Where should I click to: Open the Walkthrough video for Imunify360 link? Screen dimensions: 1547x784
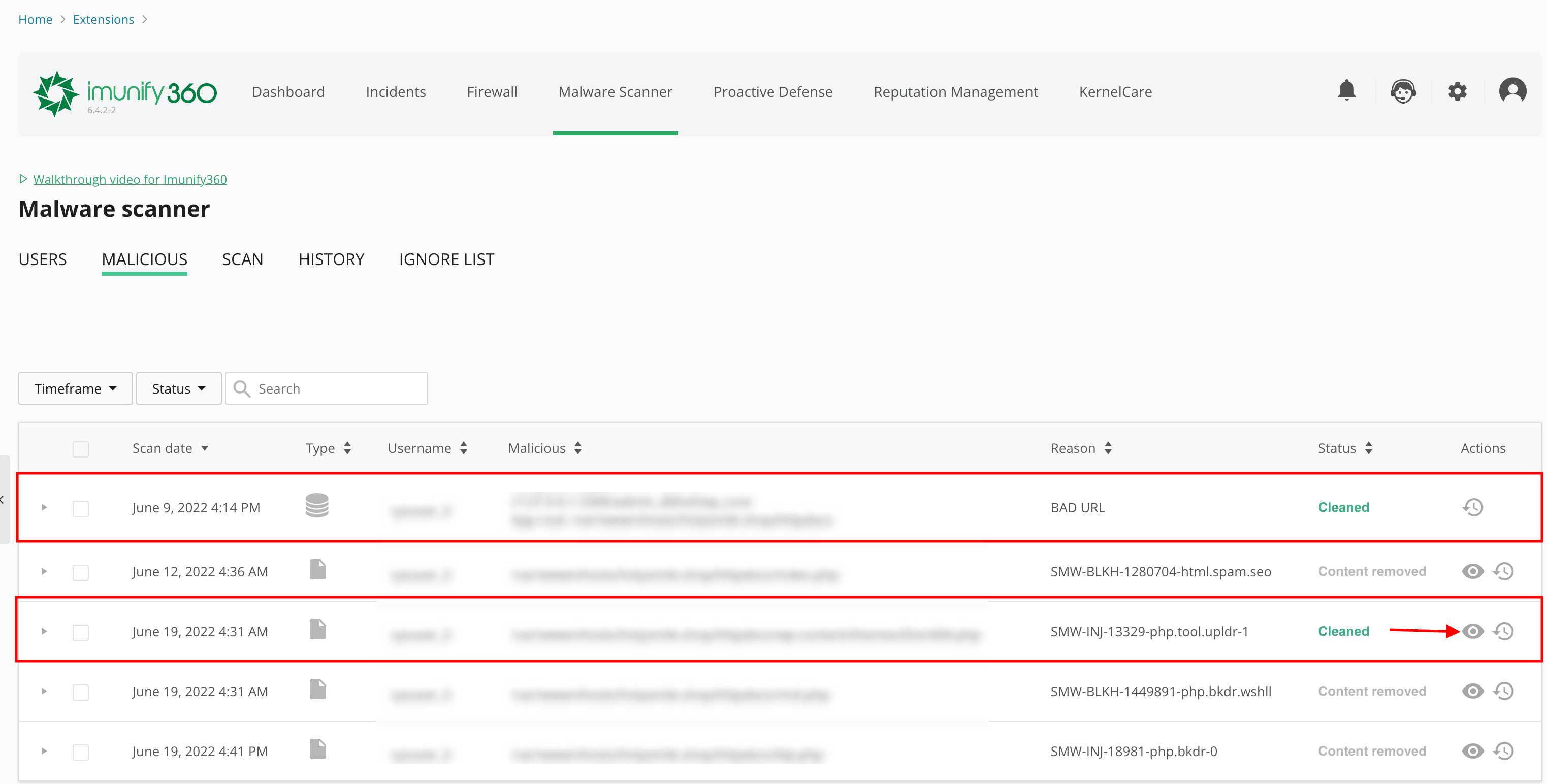(130, 179)
